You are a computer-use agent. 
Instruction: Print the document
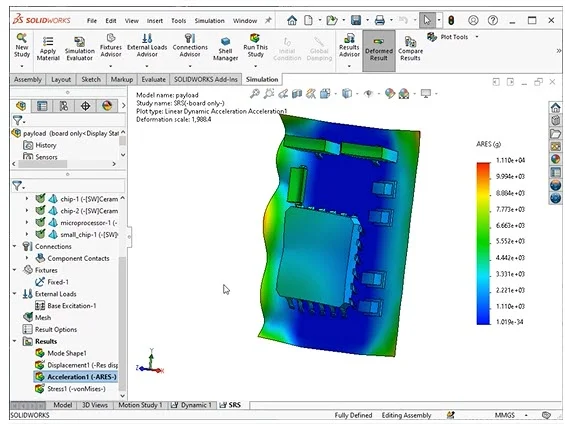click(379, 21)
